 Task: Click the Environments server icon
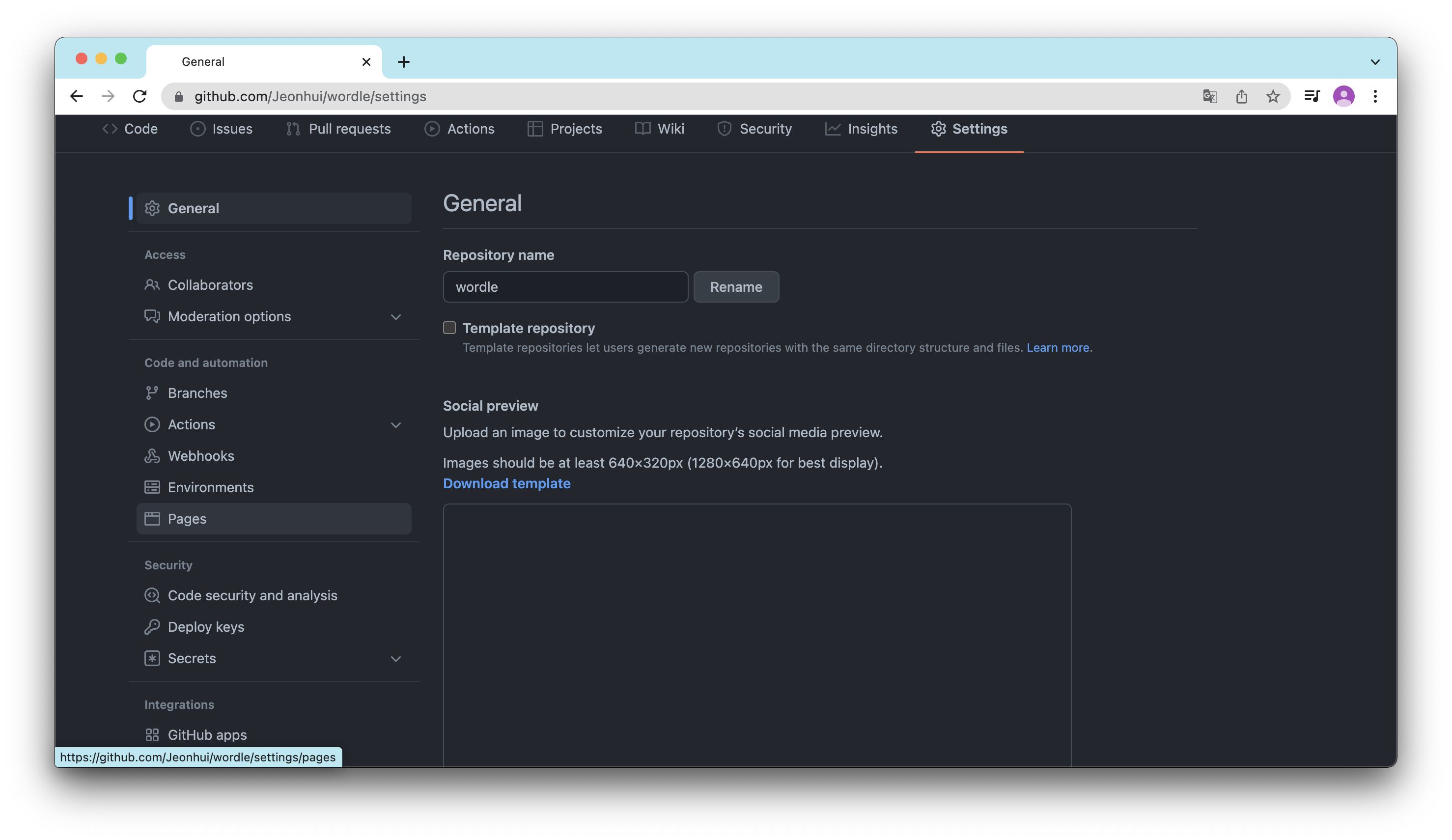click(152, 487)
